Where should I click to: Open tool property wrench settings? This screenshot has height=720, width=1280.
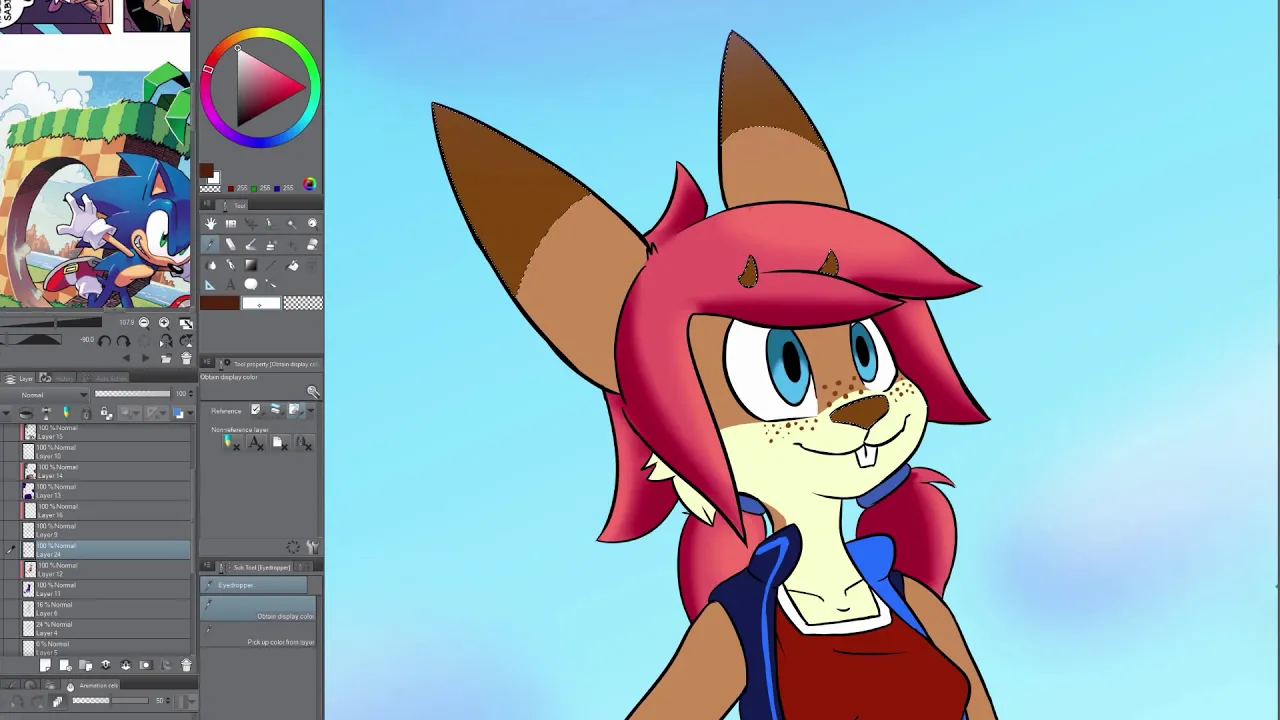pos(313,547)
